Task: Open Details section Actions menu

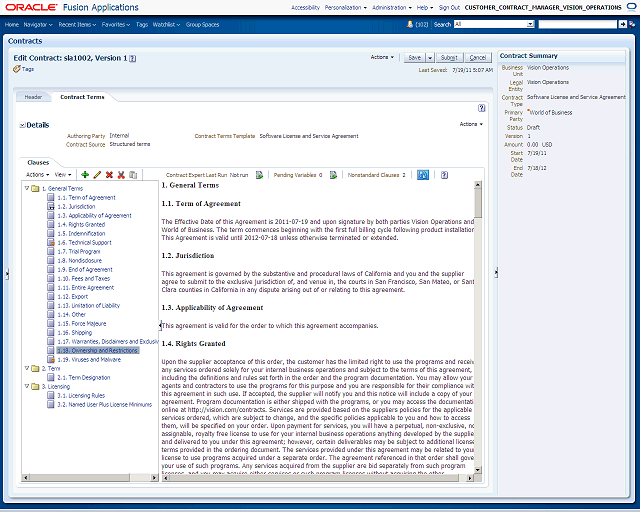Action: [x=471, y=124]
